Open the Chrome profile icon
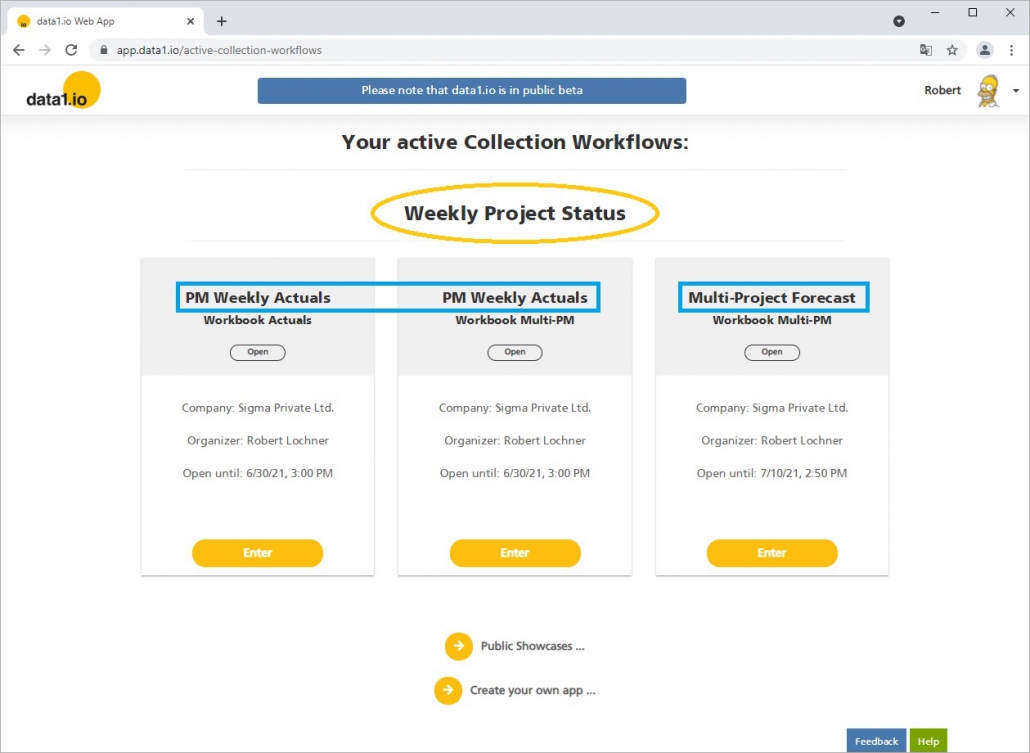This screenshot has width=1030, height=753. click(984, 50)
